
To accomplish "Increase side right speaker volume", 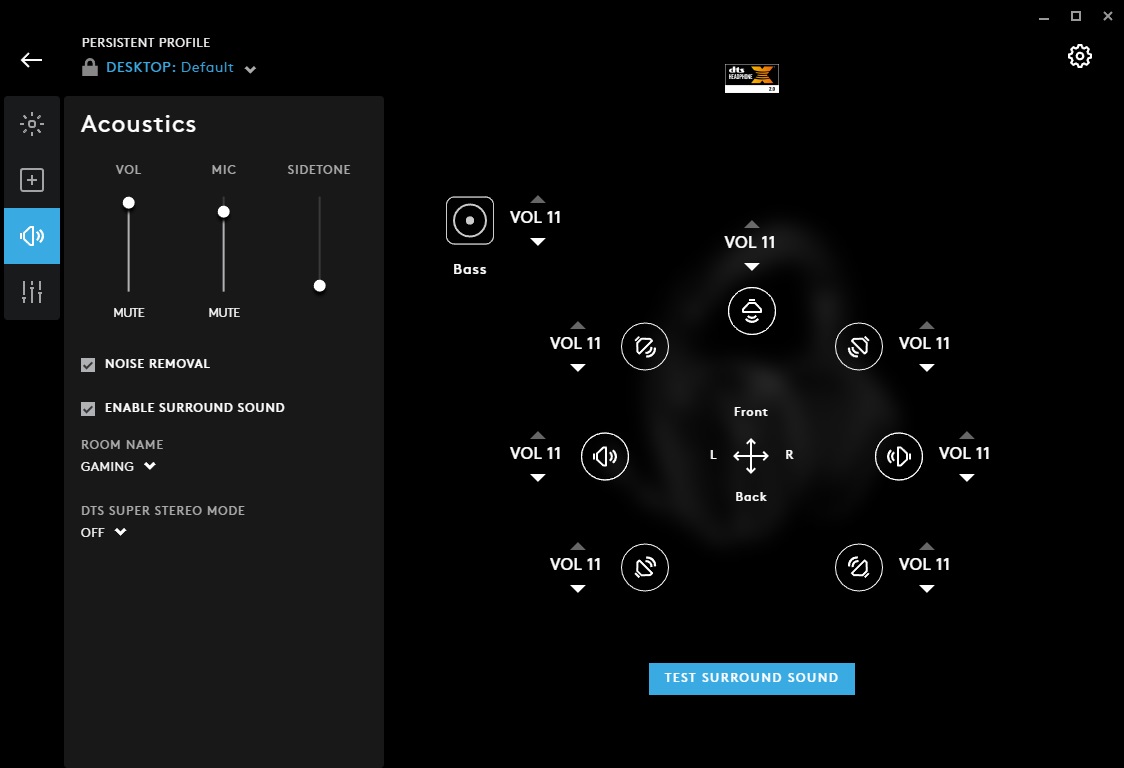I will point(967,435).
